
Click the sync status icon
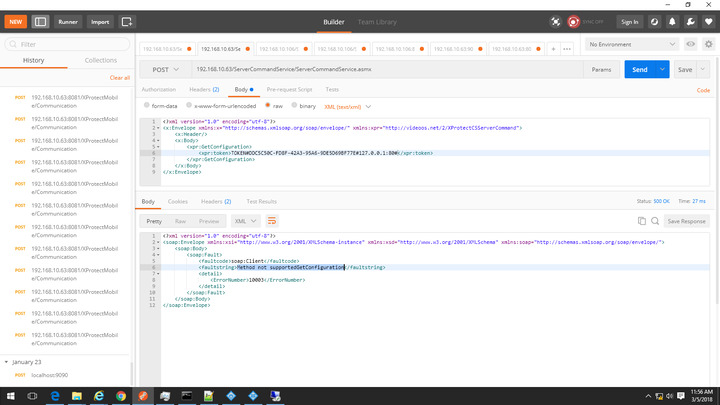click(x=574, y=21)
